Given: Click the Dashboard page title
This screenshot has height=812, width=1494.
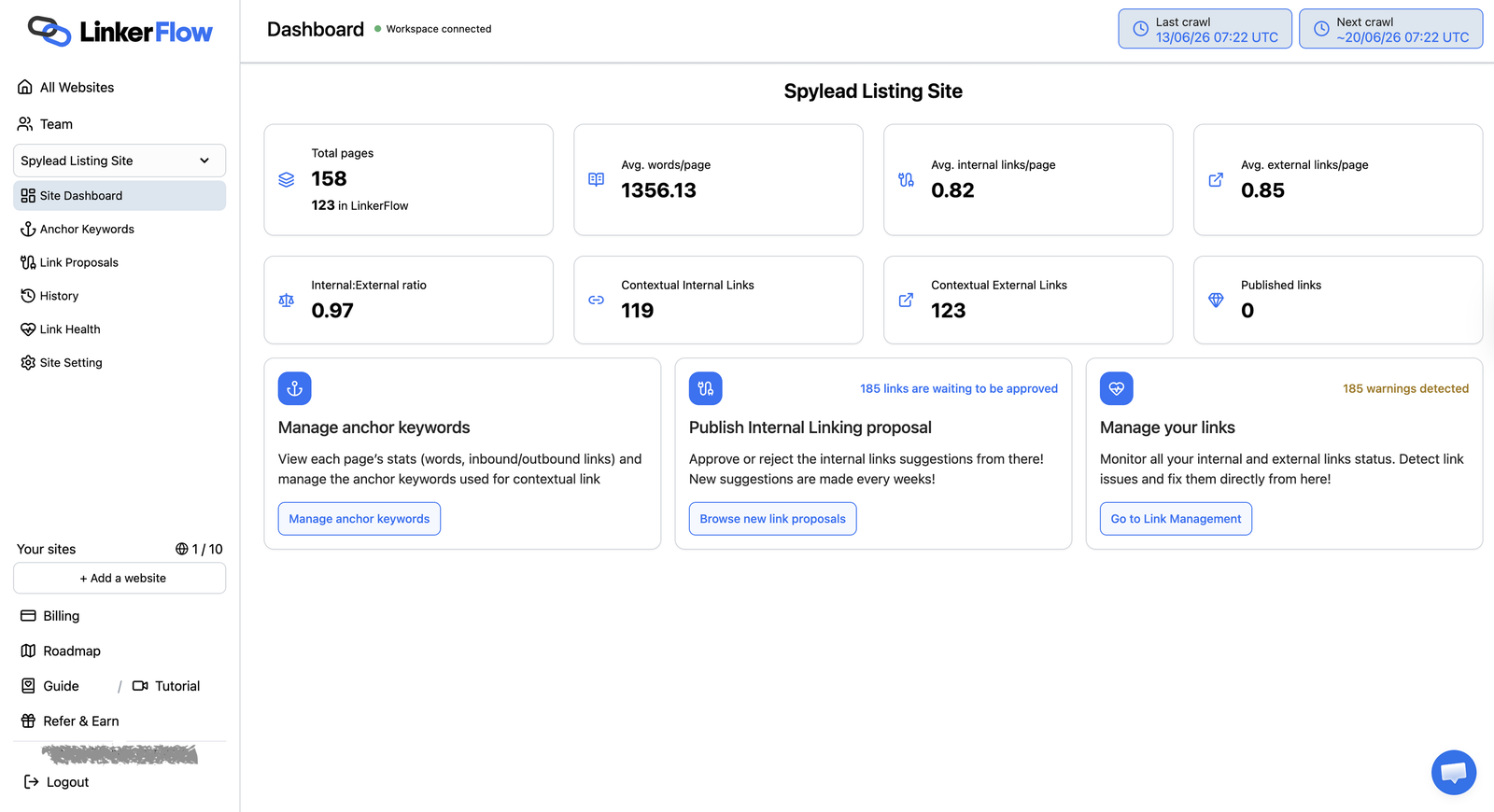Looking at the screenshot, I should tap(316, 29).
